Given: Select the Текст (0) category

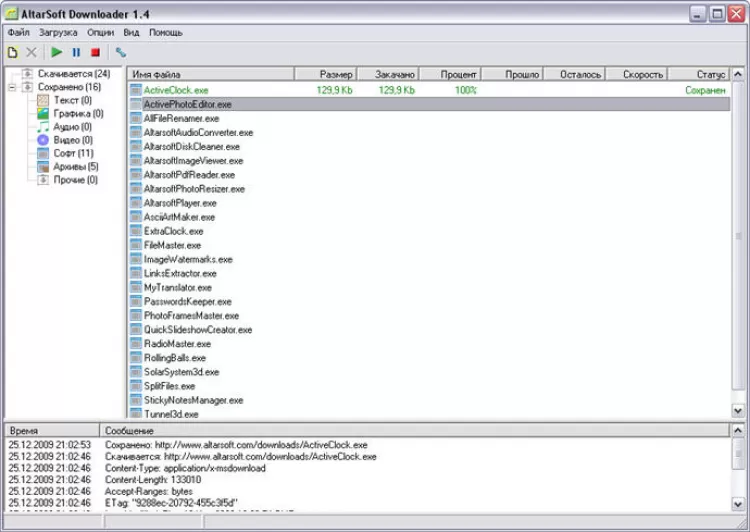Looking at the screenshot, I should point(73,100).
